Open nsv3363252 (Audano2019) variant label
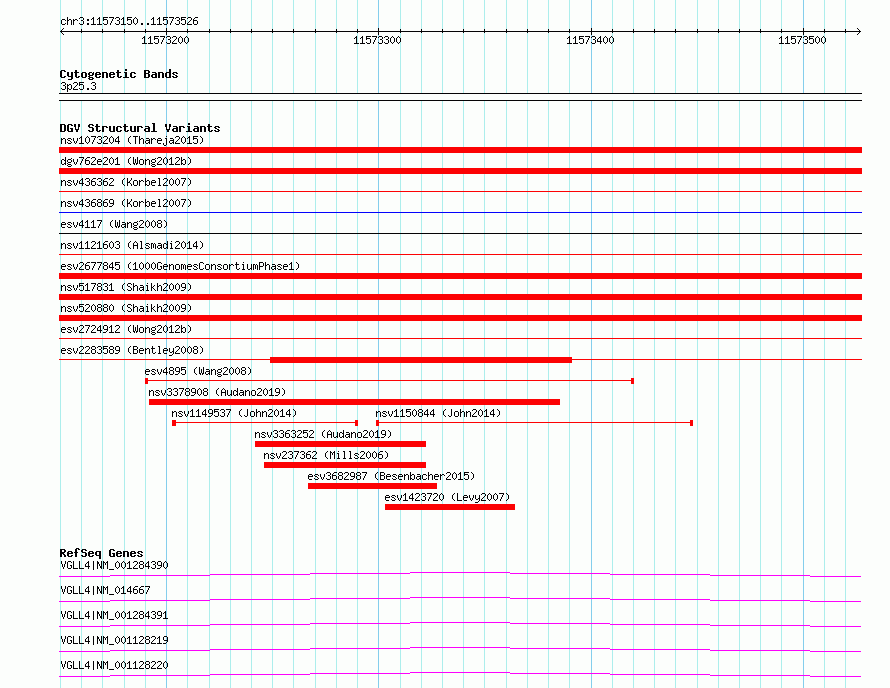The height and width of the screenshot is (688, 890). [x=323, y=434]
